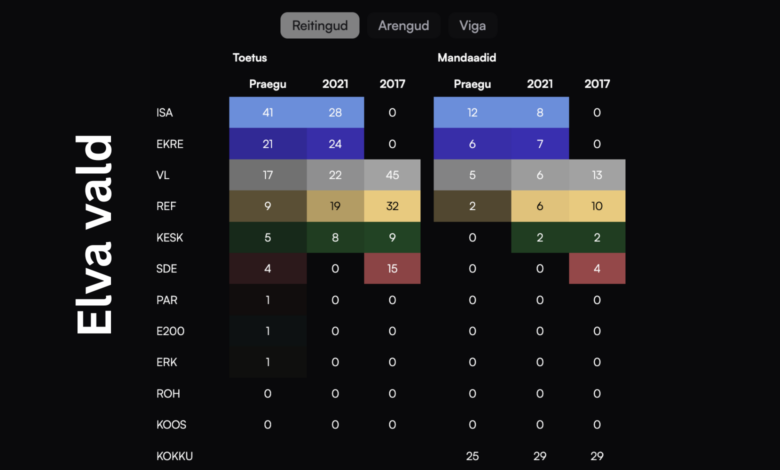
Task: Click SDE 2017 support cell 15
Action: pyautogui.click(x=392, y=269)
